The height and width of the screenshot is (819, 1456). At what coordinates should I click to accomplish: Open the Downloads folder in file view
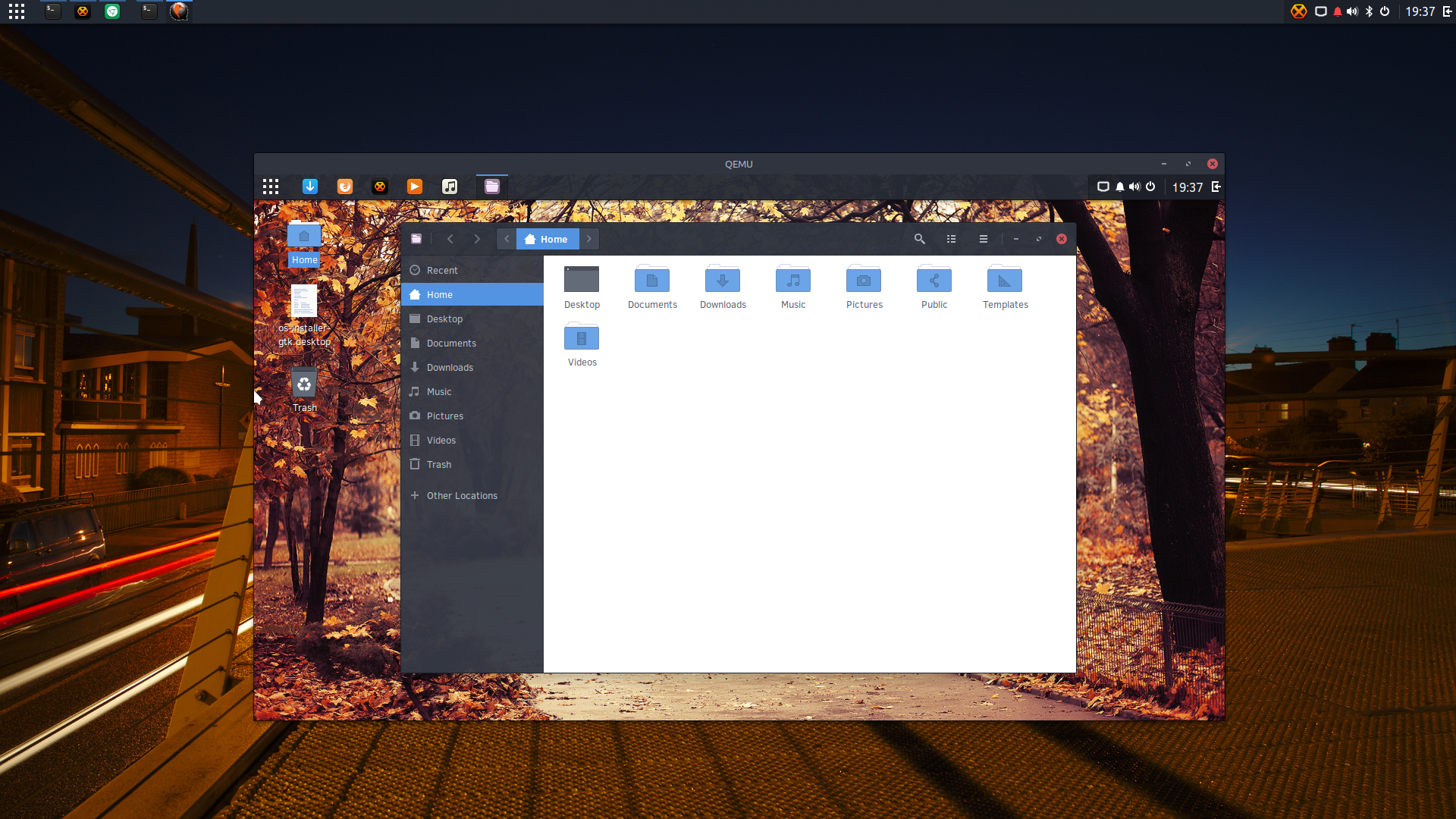click(x=723, y=287)
